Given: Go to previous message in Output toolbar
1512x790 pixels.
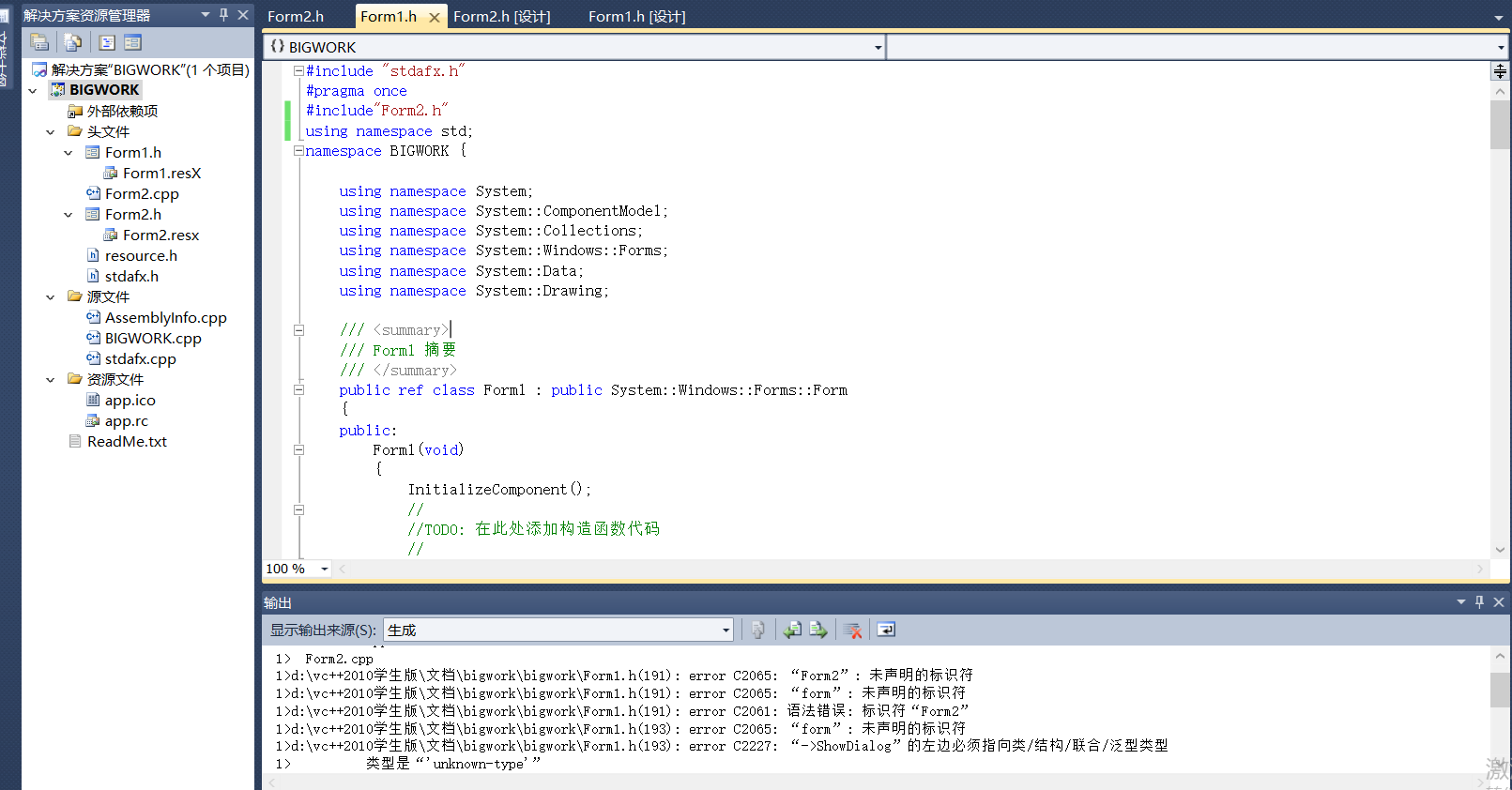Looking at the screenshot, I should click(792, 630).
